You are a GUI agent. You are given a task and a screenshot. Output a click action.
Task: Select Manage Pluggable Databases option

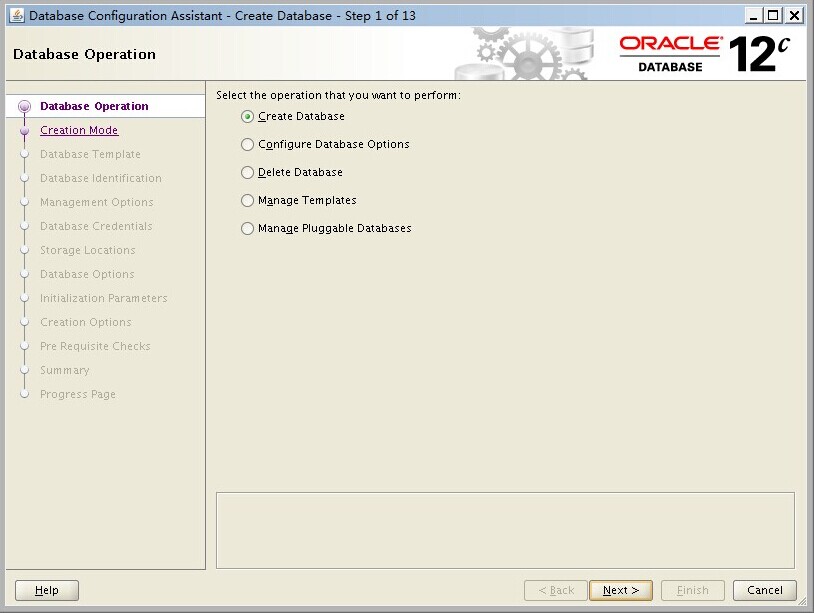pyautogui.click(x=248, y=228)
